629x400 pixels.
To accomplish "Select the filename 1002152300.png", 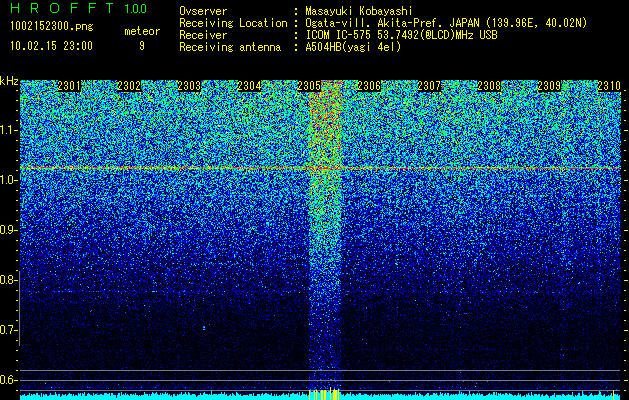I will coord(52,26).
